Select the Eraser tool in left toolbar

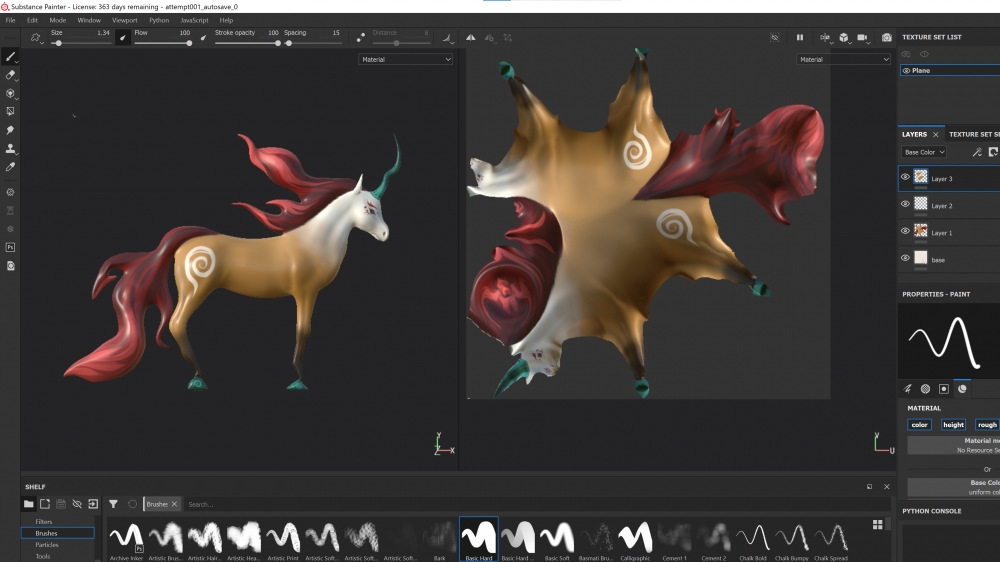(x=10, y=75)
